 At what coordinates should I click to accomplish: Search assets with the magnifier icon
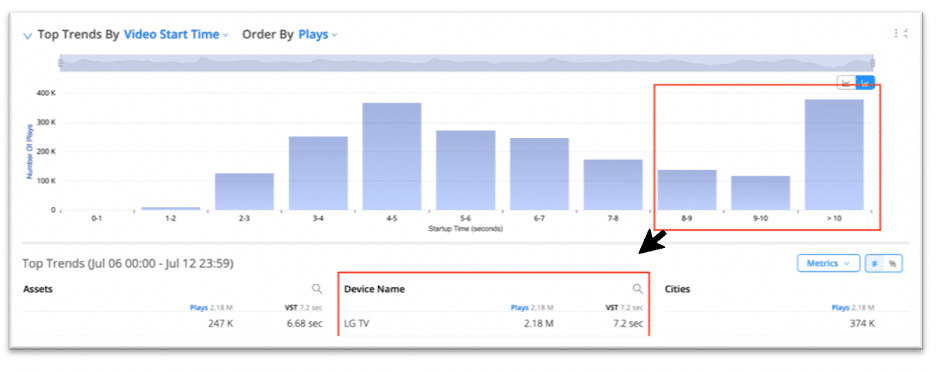point(317,289)
